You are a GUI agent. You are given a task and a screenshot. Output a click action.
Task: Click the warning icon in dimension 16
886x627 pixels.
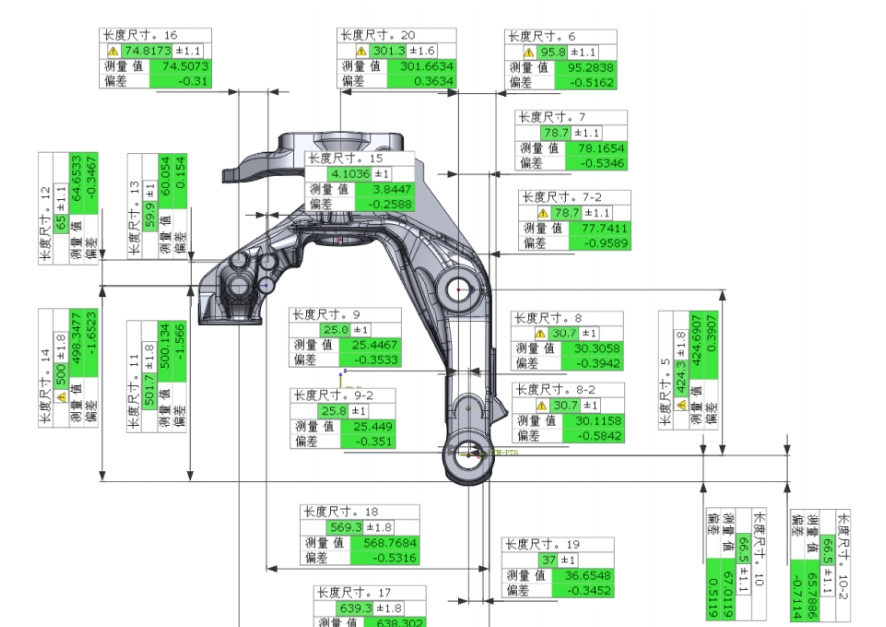(x=113, y=51)
